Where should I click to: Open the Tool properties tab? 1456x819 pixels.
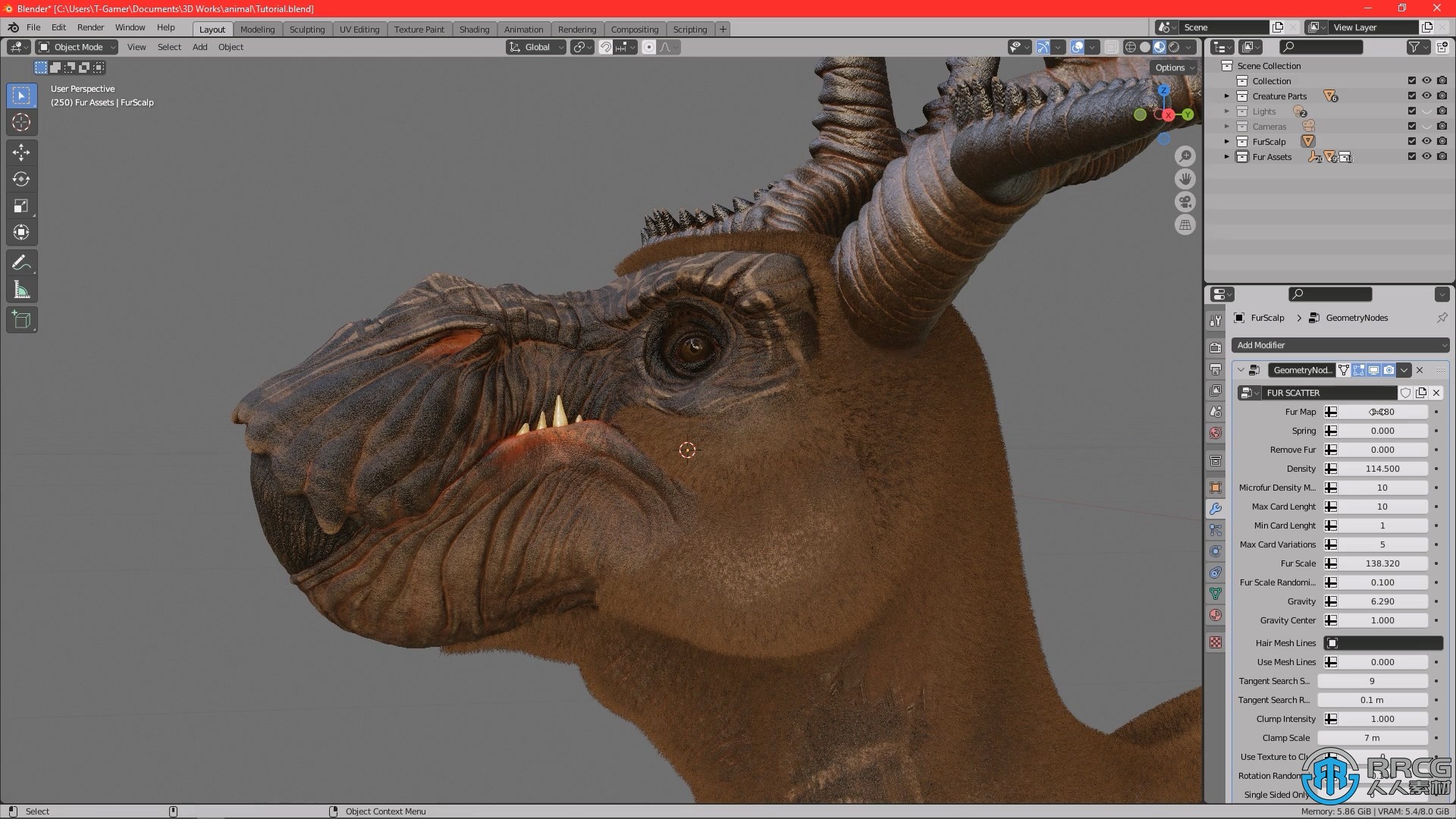coord(1216,321)
